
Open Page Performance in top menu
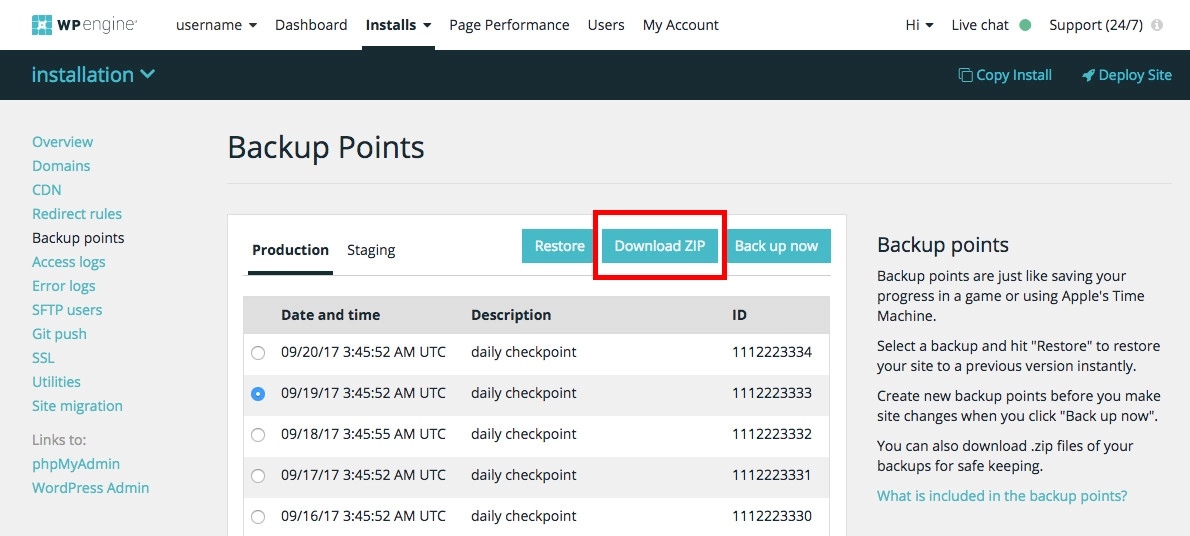[509, 25]
